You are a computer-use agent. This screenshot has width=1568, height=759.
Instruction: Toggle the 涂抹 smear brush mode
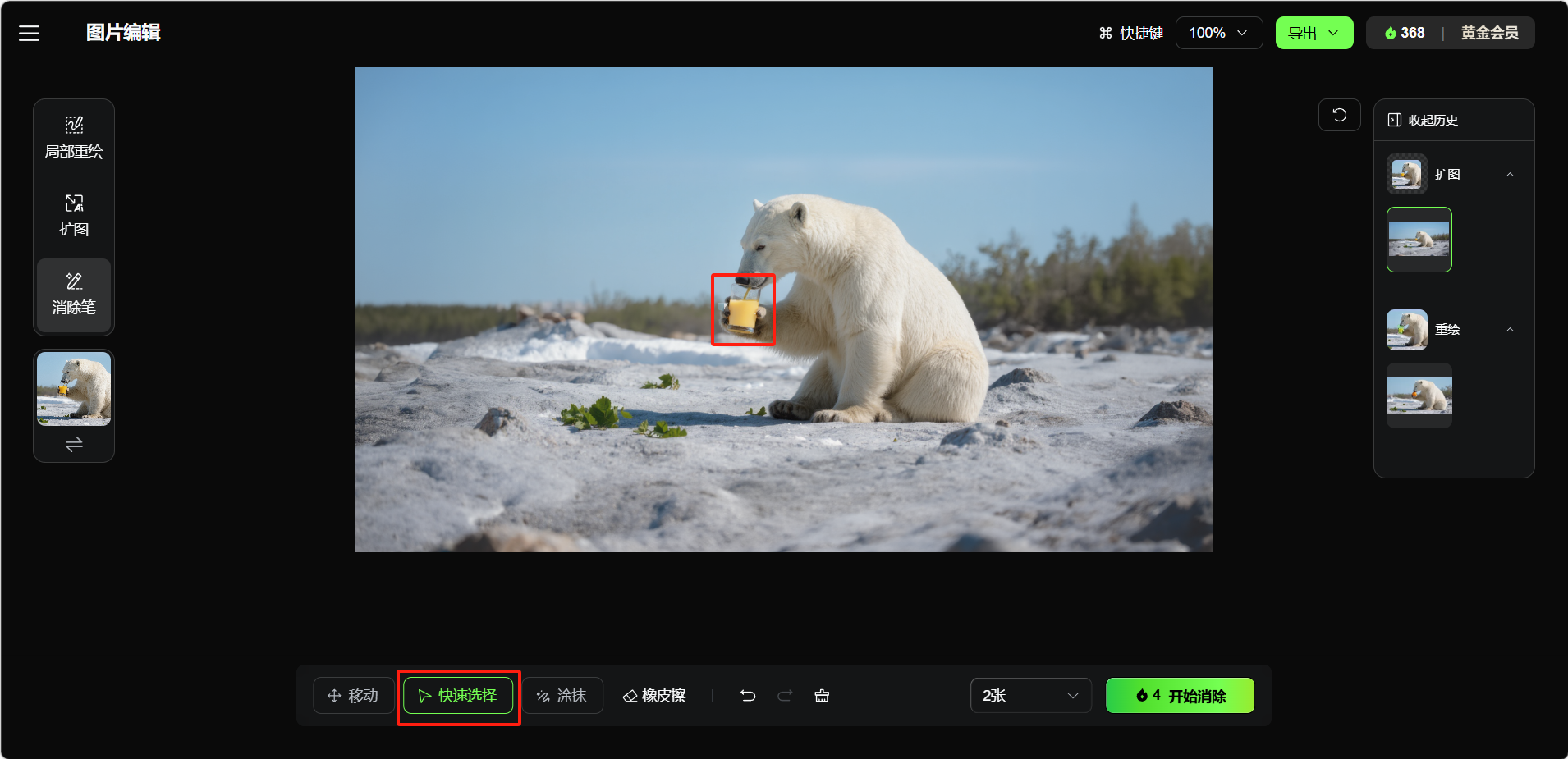pos(562,696)
